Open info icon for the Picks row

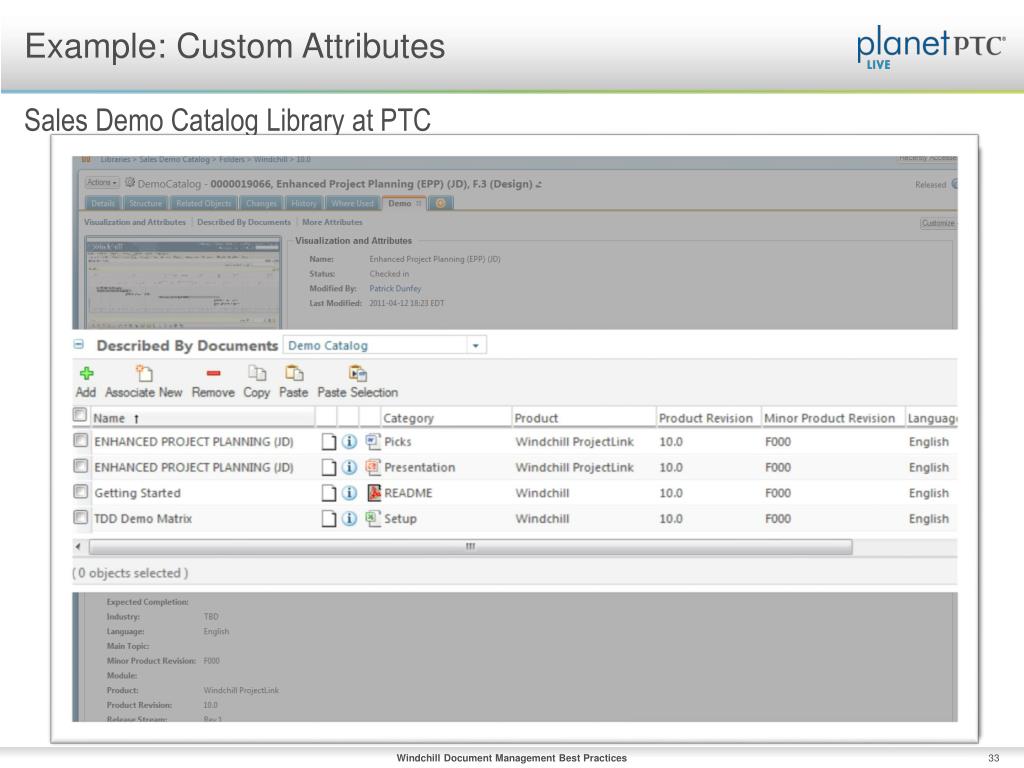pos(349,442)
